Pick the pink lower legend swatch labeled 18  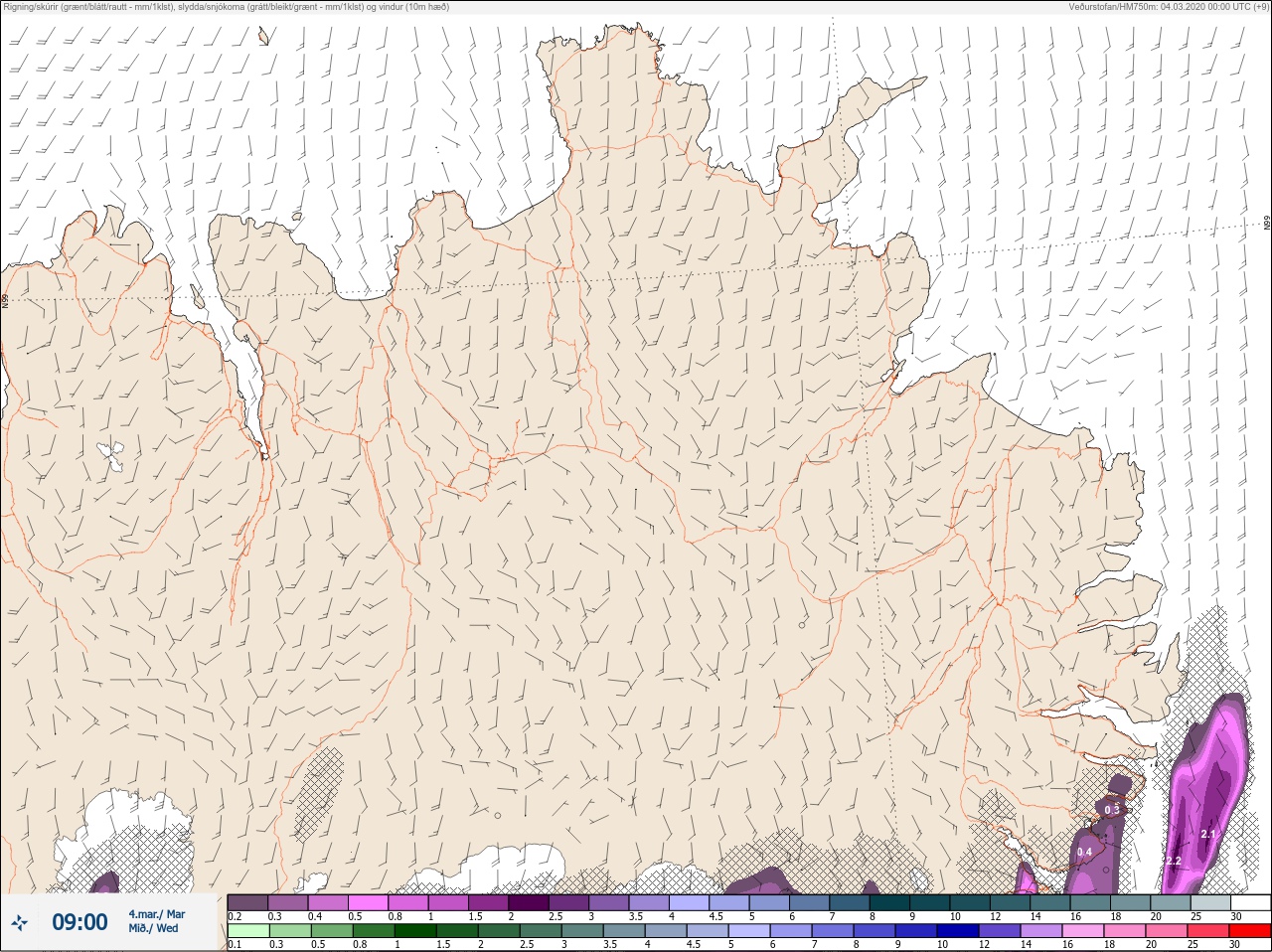(x=1124, y=931)
